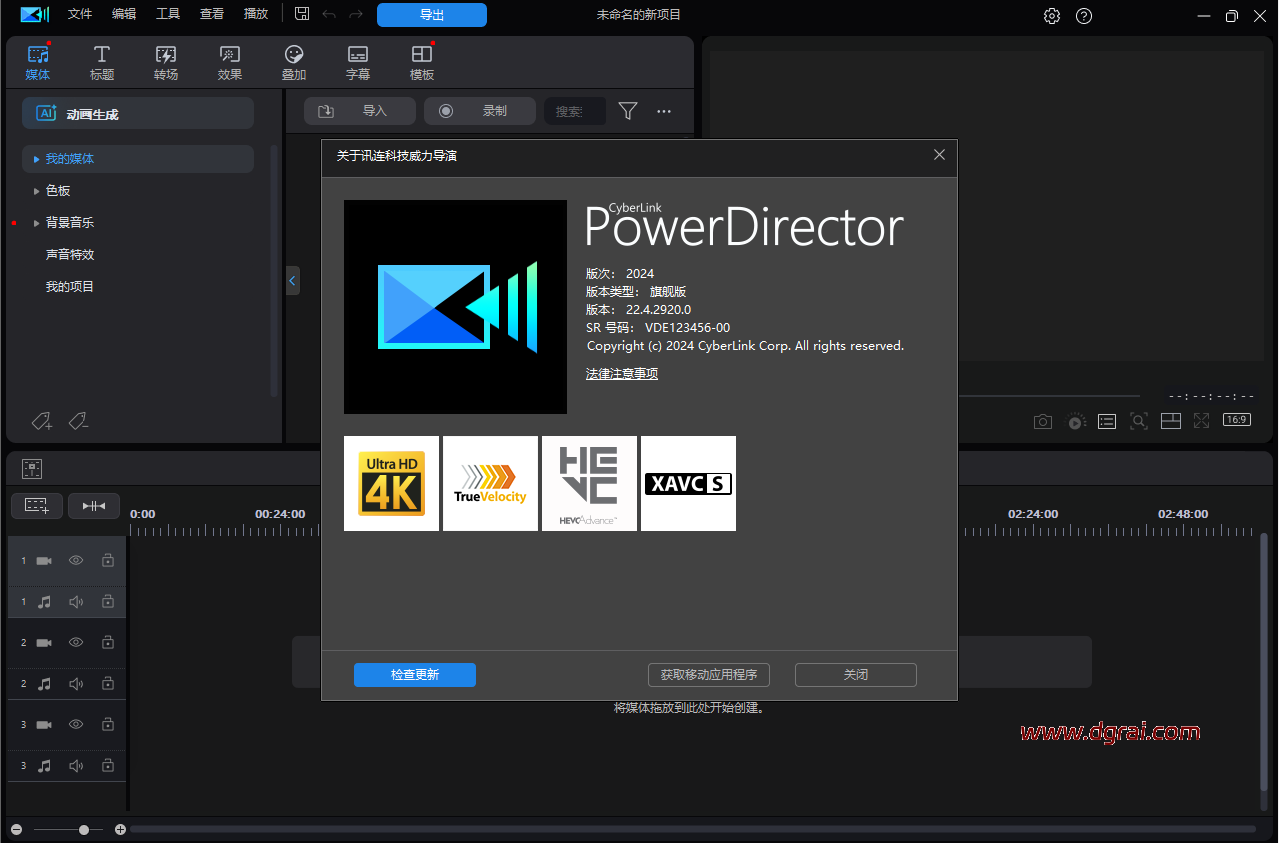Open the three-dots more options menu

click(664, 111)
